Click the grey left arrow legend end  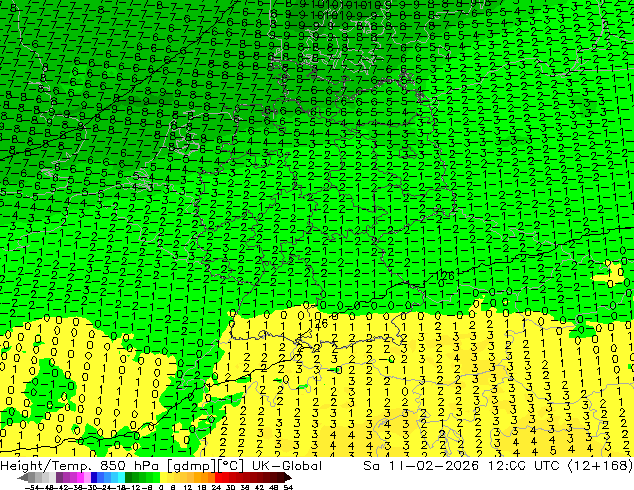point(23,477)
